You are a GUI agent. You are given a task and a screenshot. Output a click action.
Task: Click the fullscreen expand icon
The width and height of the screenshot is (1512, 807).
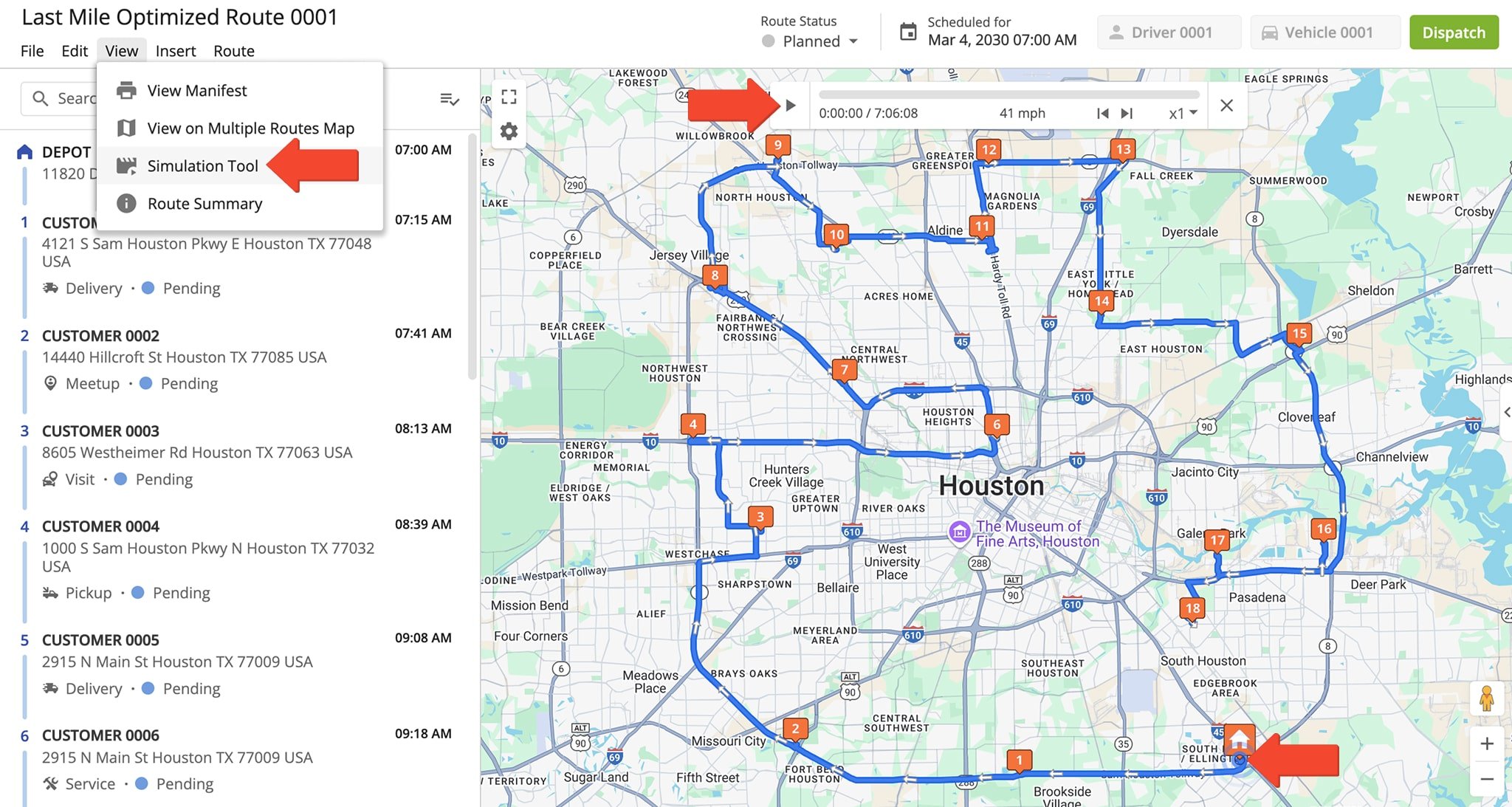pyautogui.click(x=509, y=97)
